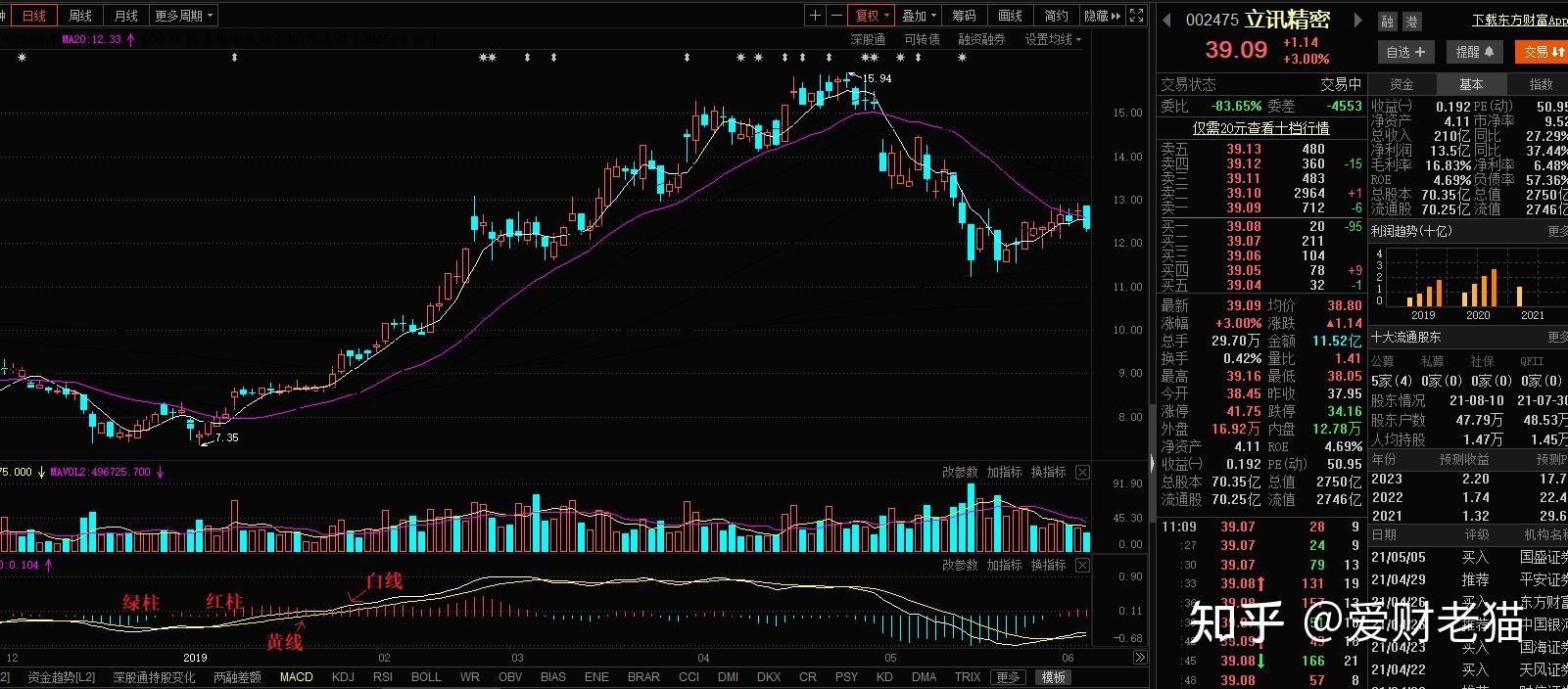Select 资金趋势[L2] indicator tab
Screen dimensions: 1568x689
tap(62, 677)
